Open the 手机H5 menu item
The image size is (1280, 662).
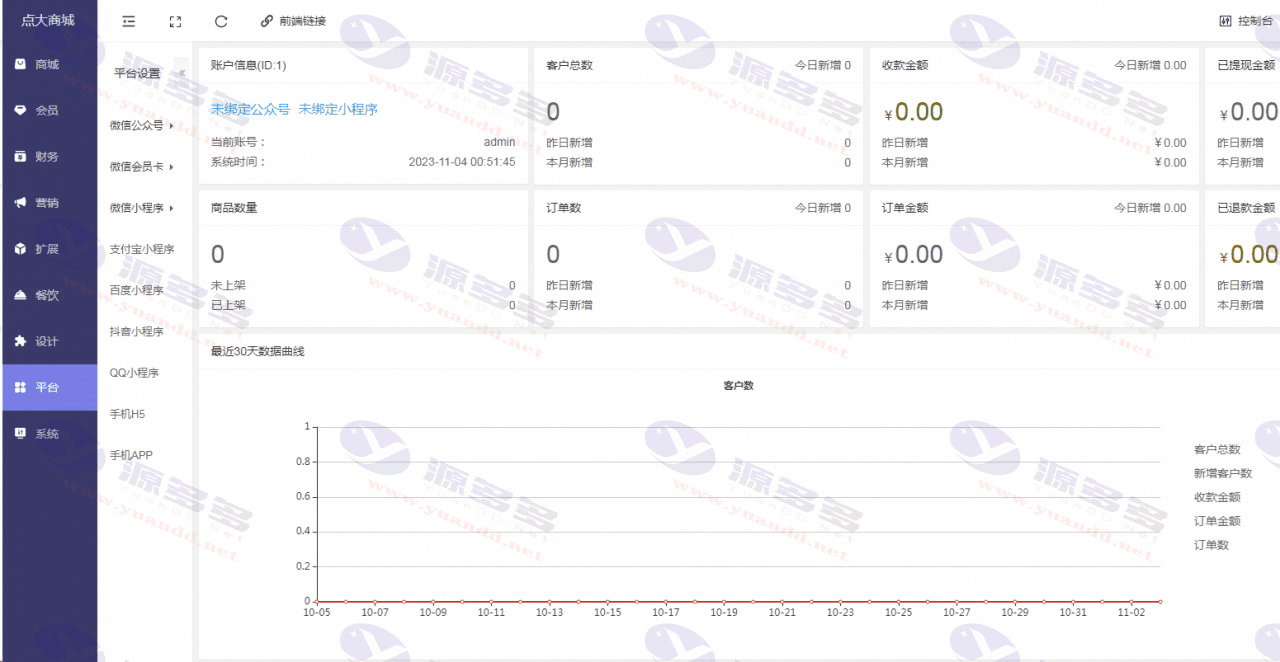128,414
